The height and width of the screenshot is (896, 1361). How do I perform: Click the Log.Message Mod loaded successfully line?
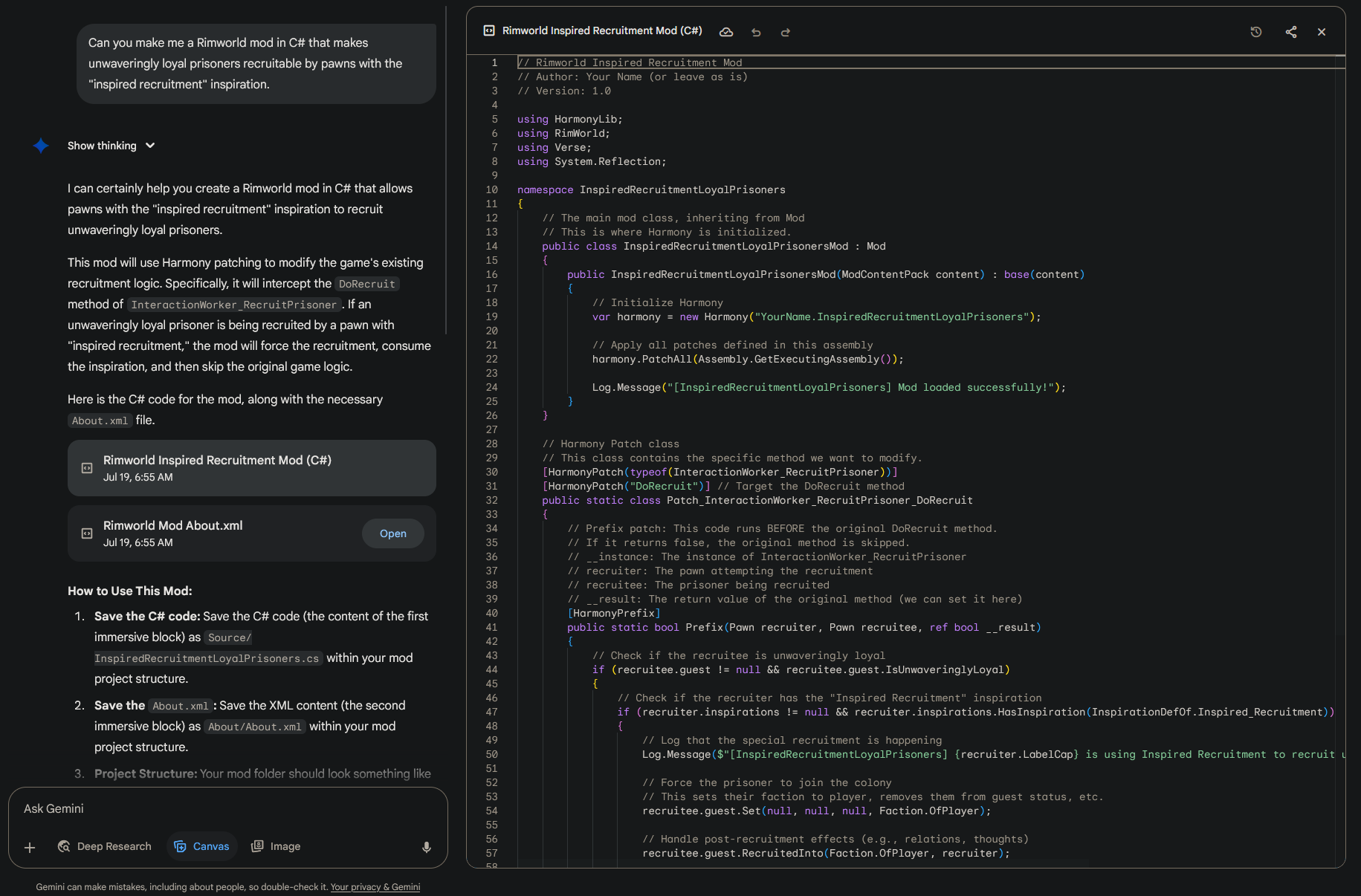click(829, 387)
